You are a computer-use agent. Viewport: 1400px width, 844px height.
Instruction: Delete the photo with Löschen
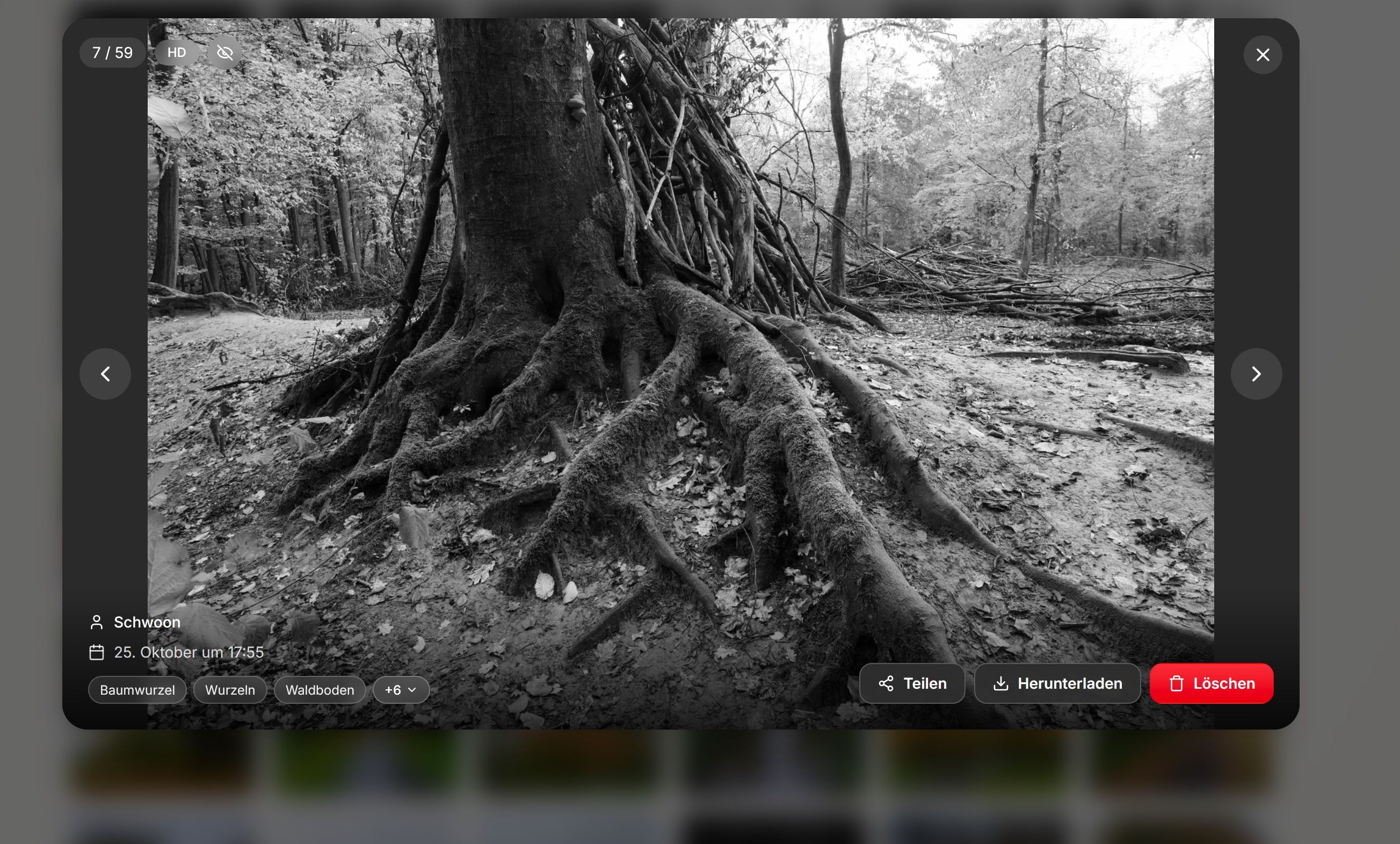click(x=1212, y=684)
